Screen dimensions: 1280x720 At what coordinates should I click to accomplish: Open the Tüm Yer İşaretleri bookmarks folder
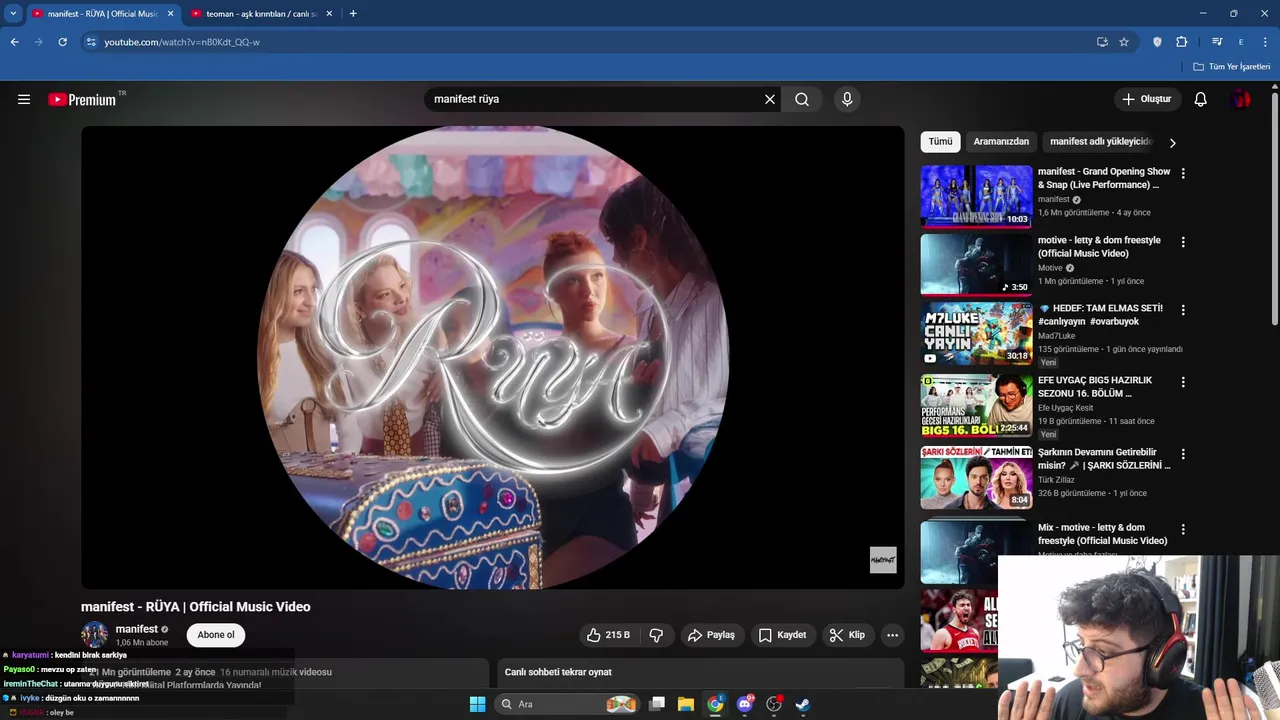click(1232, 67)
